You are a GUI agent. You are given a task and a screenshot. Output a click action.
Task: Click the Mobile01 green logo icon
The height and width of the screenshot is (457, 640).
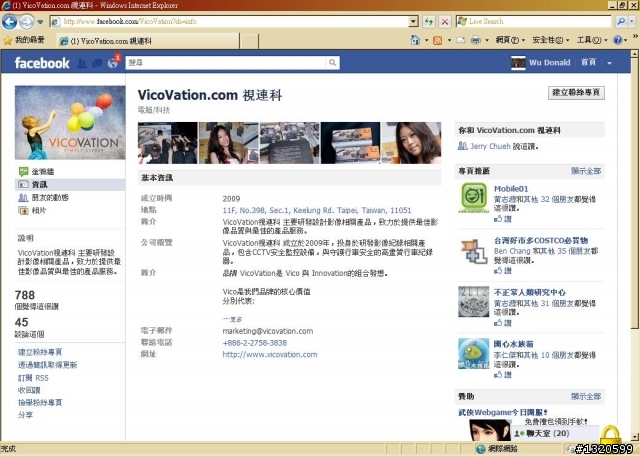(x=473, y=197)
